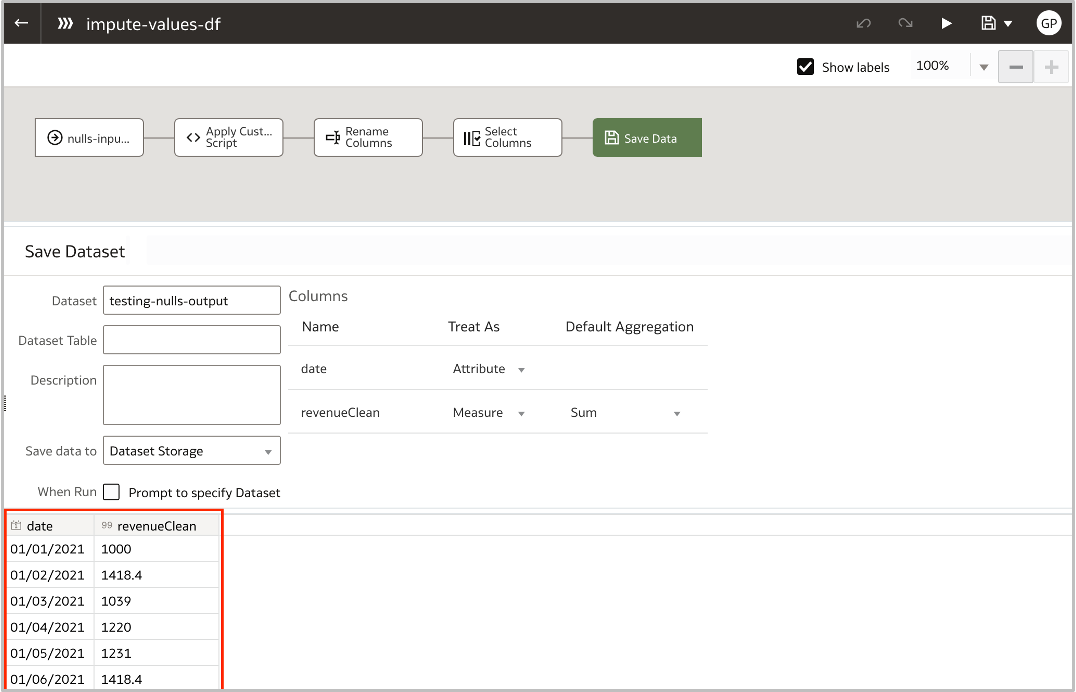Click the Dataset name input field

coord(191,300)
